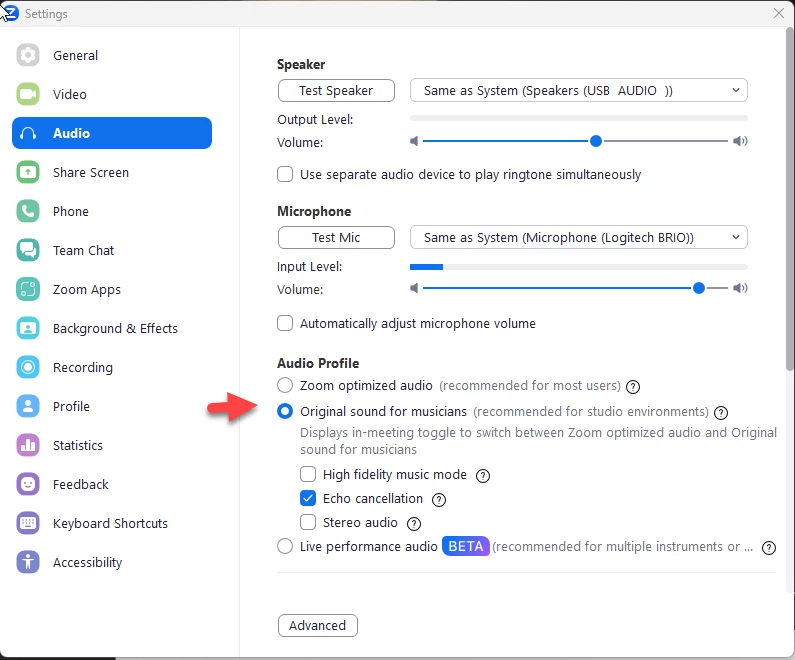Click the Zoom Apps icon
Viewport: 795px width, 660px height.
tap(28, 289)
